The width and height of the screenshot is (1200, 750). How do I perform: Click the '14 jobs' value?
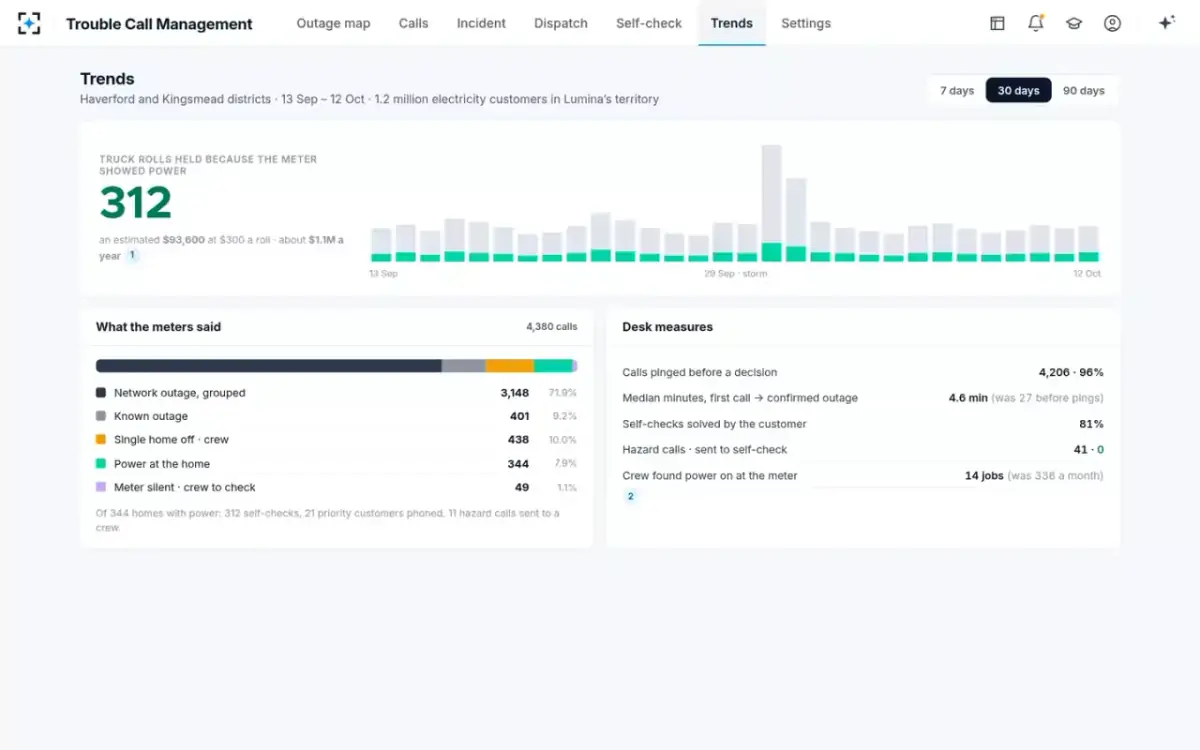[x=984, y=476]
